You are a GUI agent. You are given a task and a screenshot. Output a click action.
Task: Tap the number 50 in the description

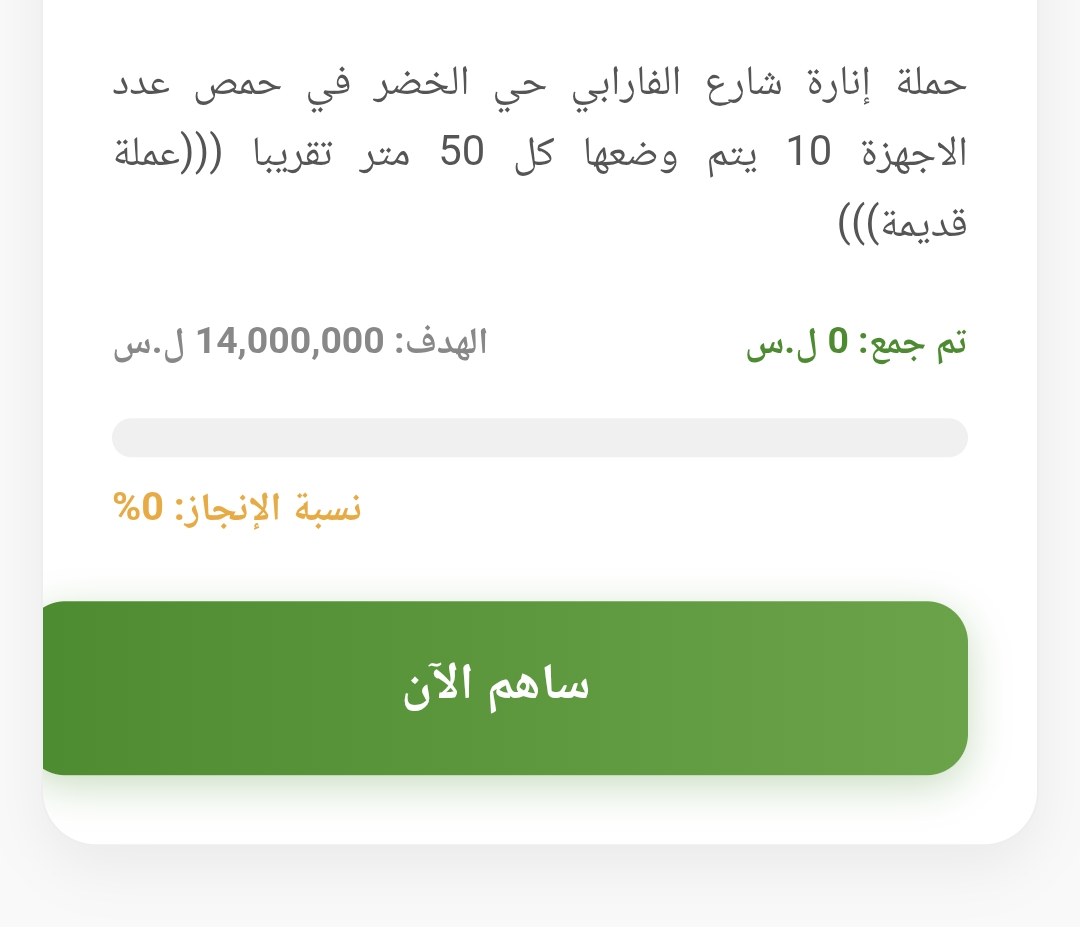[x=462, y=153]
